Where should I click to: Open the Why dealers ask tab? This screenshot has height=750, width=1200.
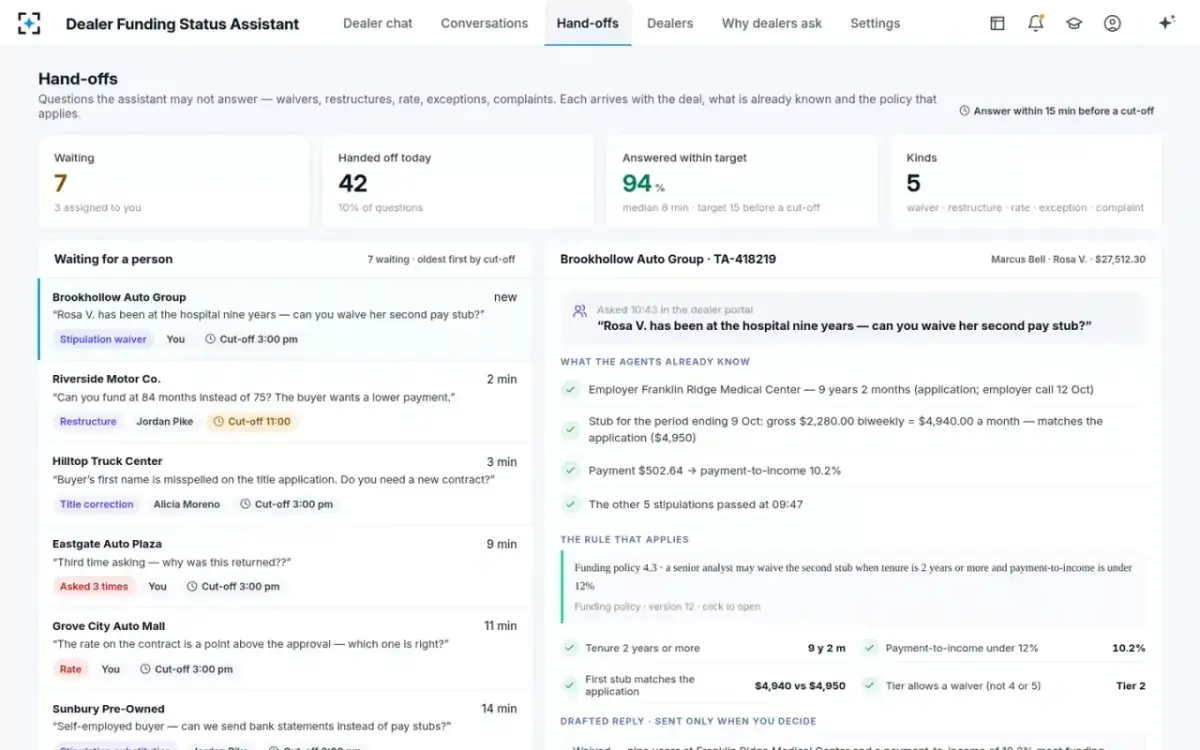pyautogui.click(x=771, y=23)
